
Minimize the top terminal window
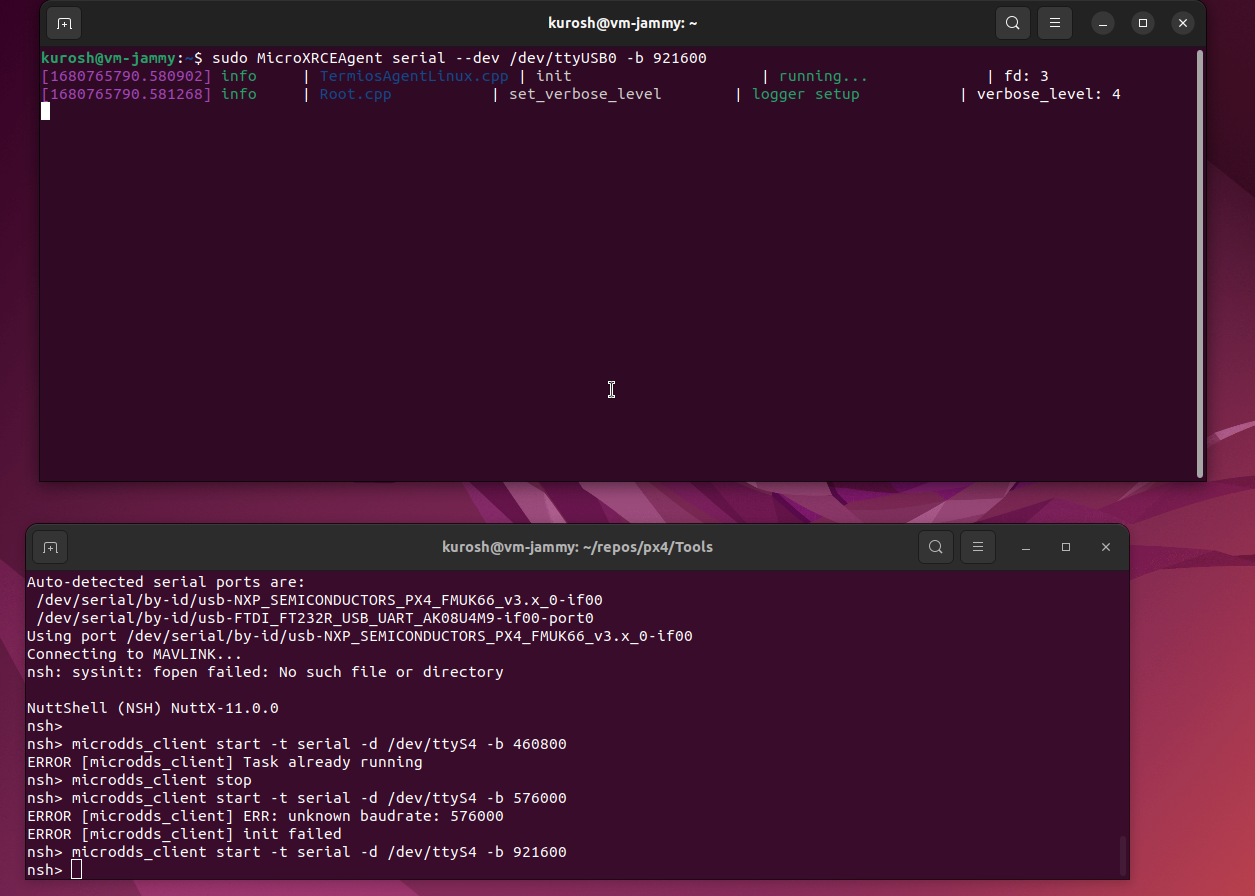coord(1103,23)
